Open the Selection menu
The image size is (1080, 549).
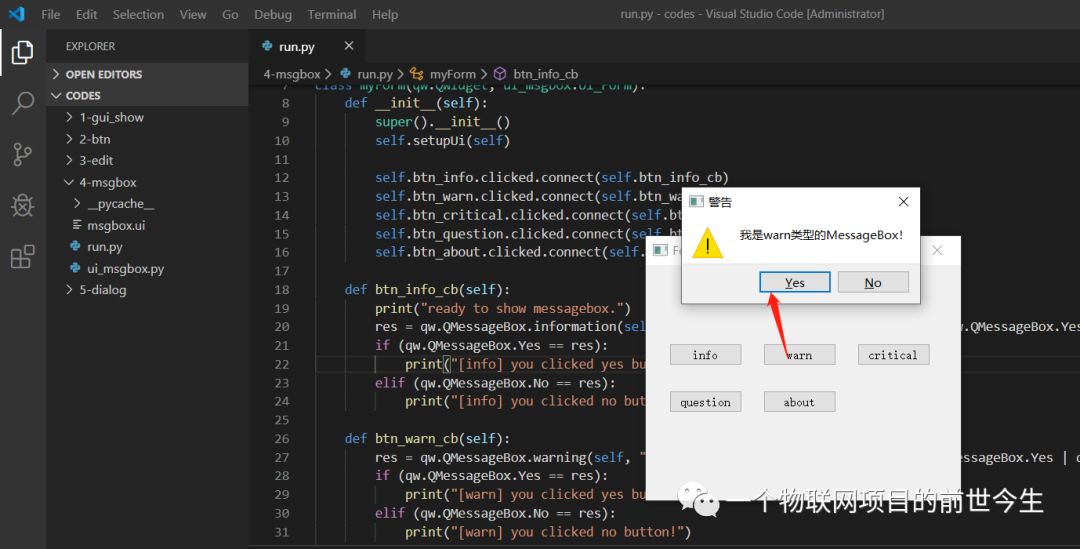tap(138, 14)
